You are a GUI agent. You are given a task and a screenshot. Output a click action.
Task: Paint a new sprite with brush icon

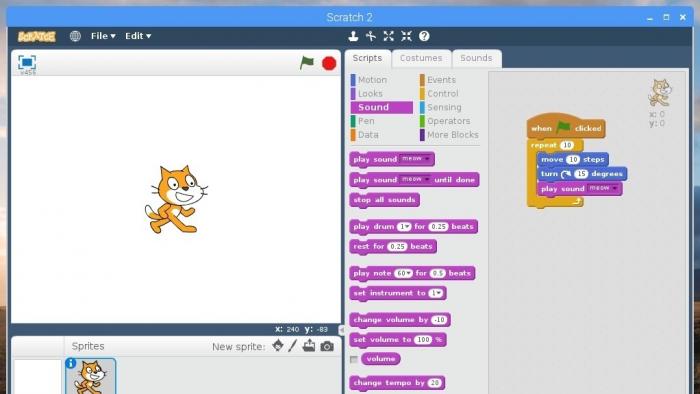pos(292,346)
